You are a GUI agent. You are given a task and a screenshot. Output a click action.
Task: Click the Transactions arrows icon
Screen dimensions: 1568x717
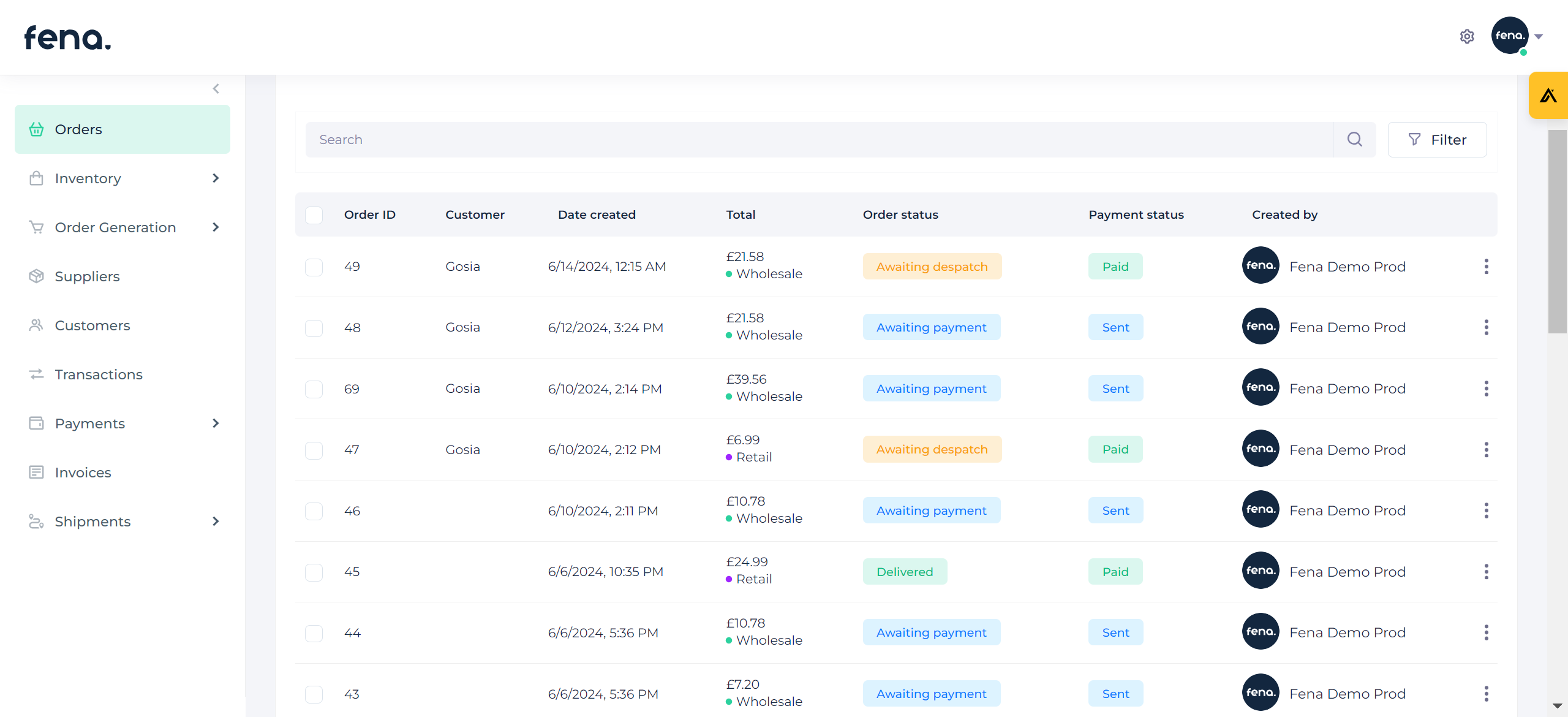tap(36, 374)
